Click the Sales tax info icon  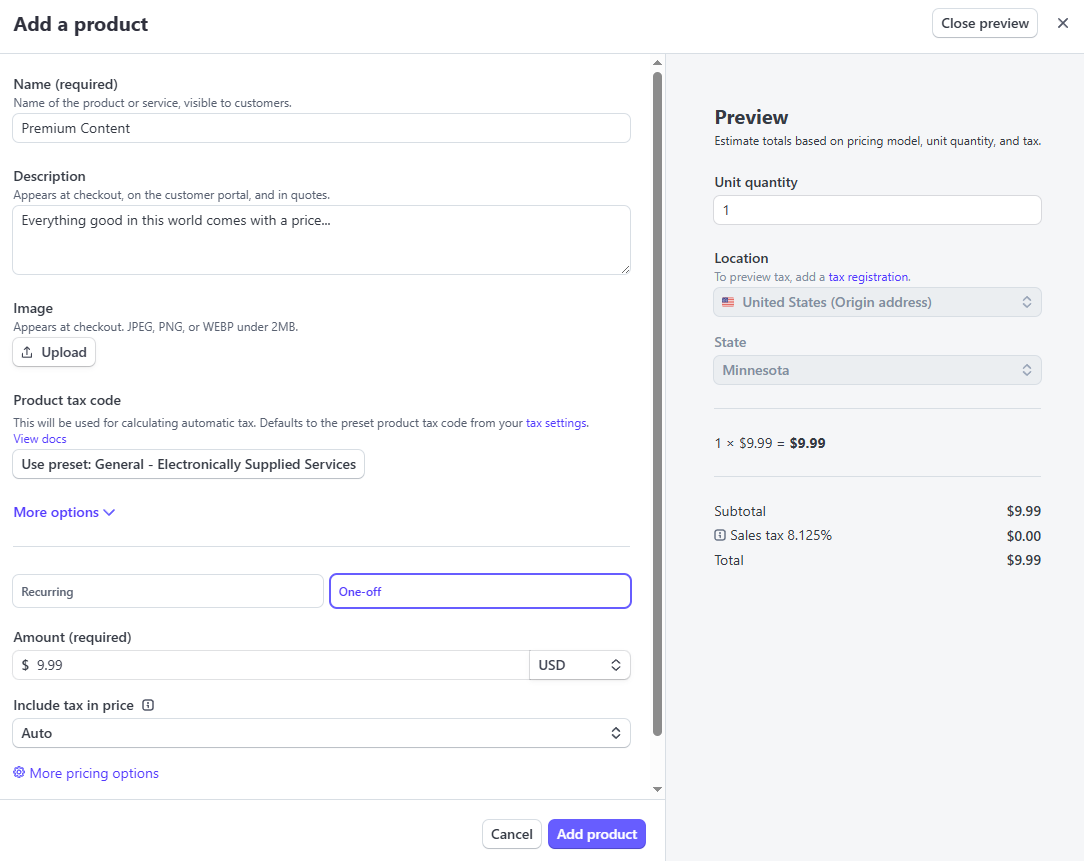coord(720,535)
